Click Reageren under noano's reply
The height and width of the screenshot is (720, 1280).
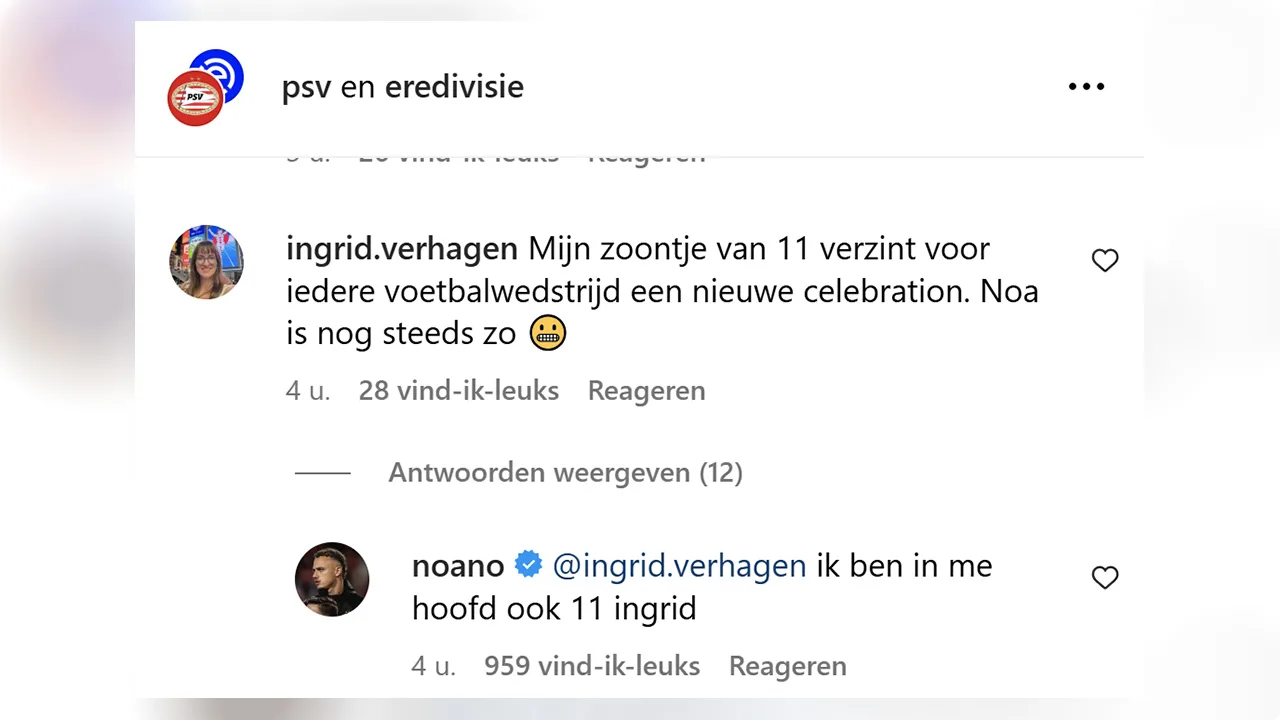pyautogui.click(x=787, y=666)
